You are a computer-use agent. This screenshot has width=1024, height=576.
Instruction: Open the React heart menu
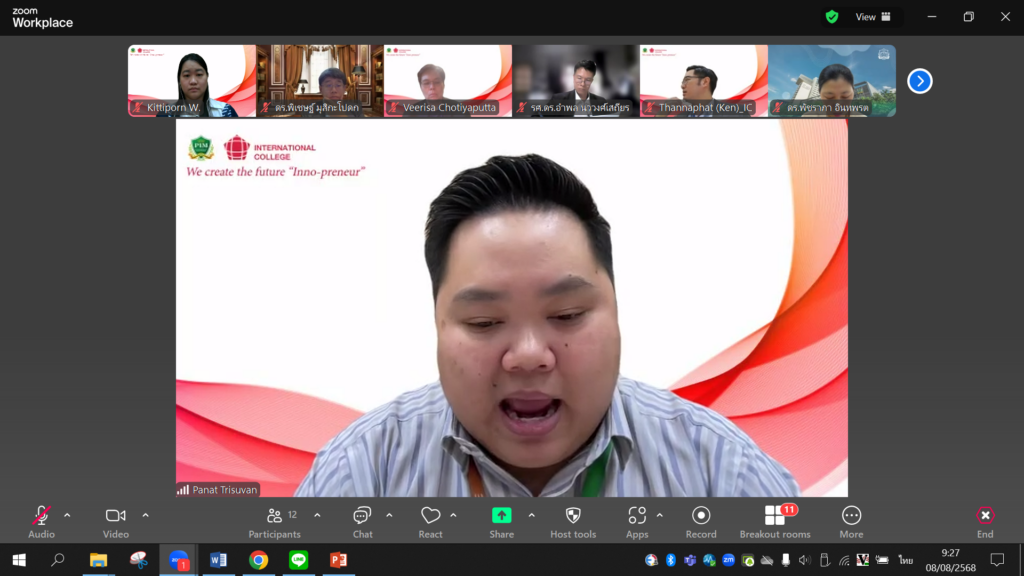tap(430, 522)
